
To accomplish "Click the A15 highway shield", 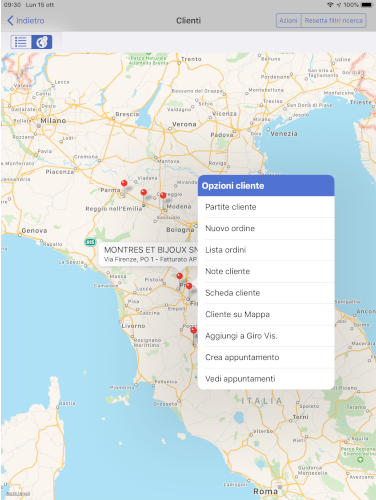I will 90,242.
